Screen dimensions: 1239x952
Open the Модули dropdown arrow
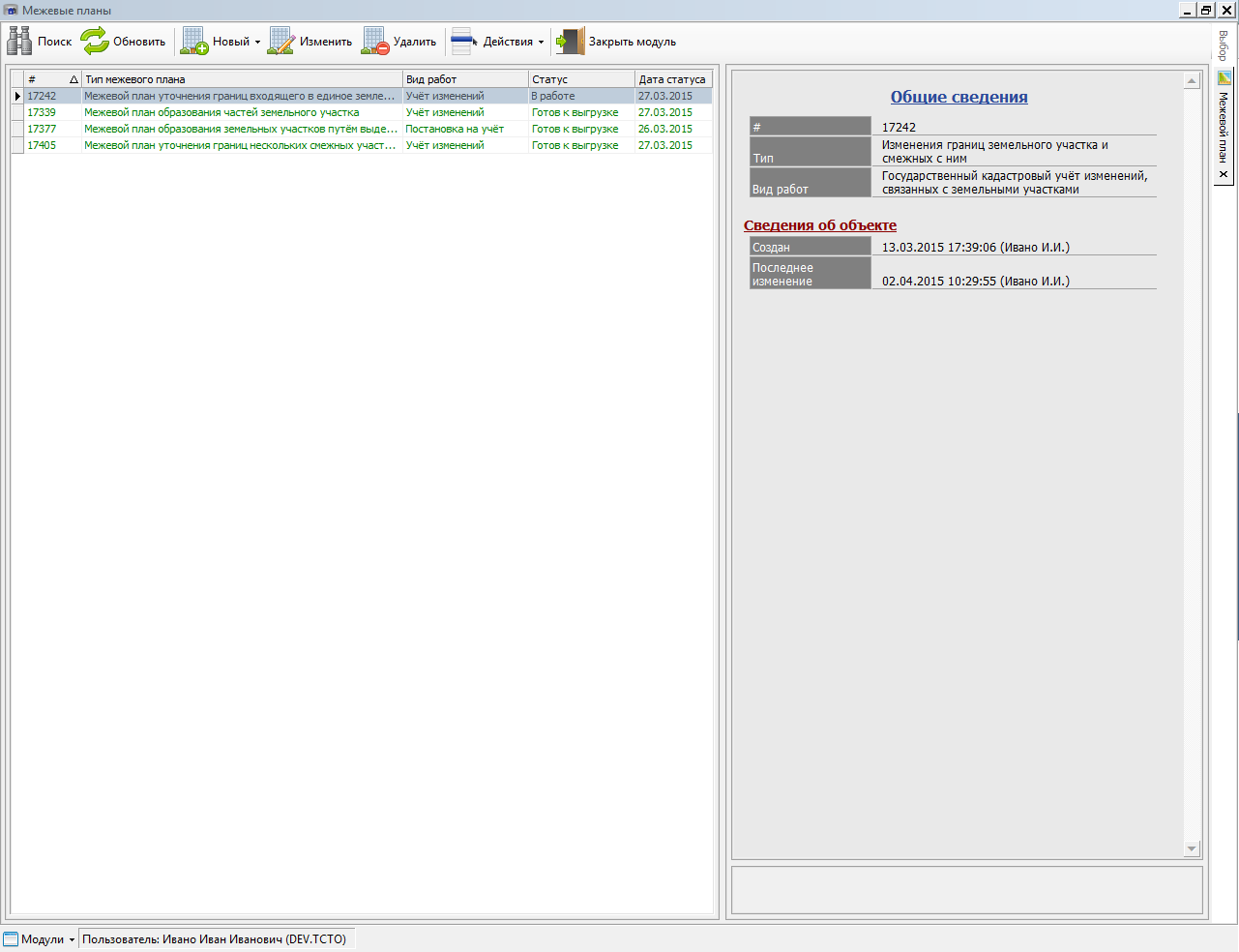coord(72,940)
